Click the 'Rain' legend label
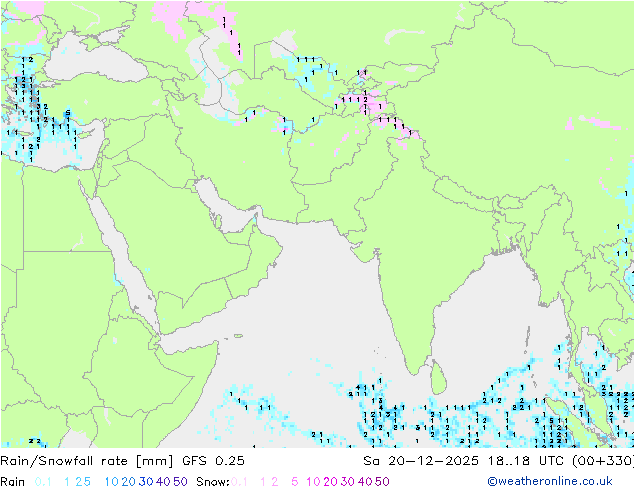Viewport: 634px width, 490px height. pos(13,482)
